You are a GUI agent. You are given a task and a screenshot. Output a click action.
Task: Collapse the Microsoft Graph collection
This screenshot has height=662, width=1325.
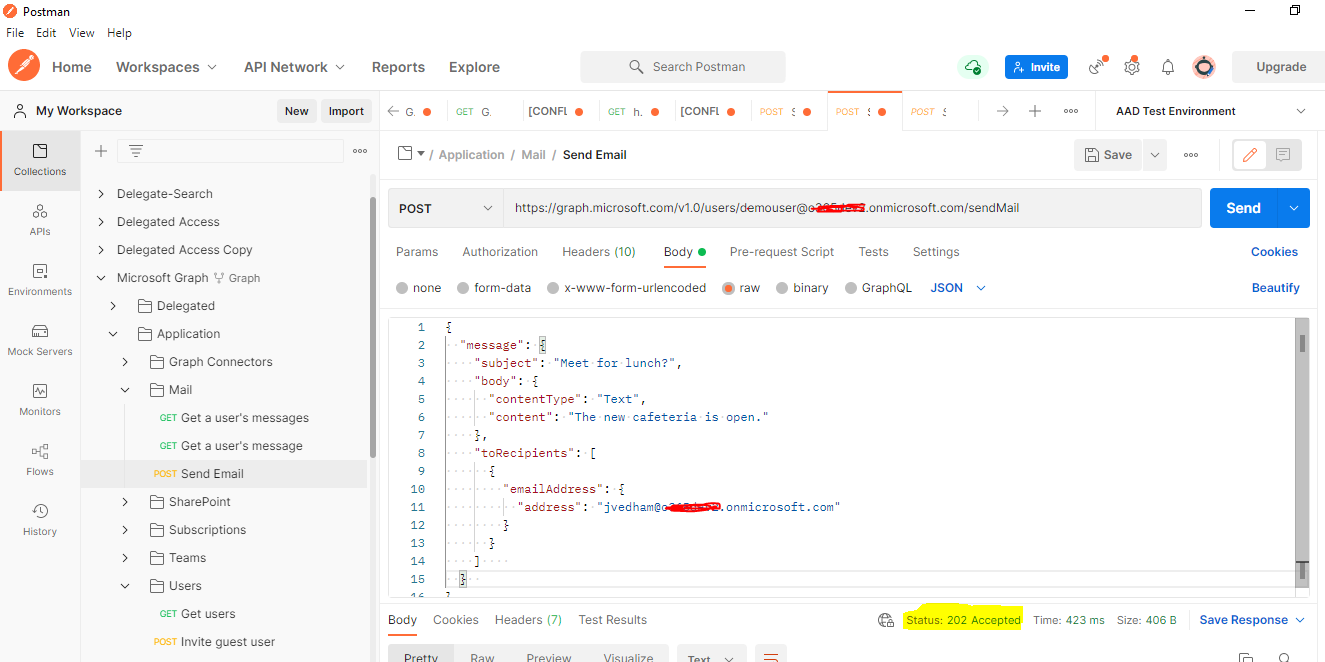101,278
